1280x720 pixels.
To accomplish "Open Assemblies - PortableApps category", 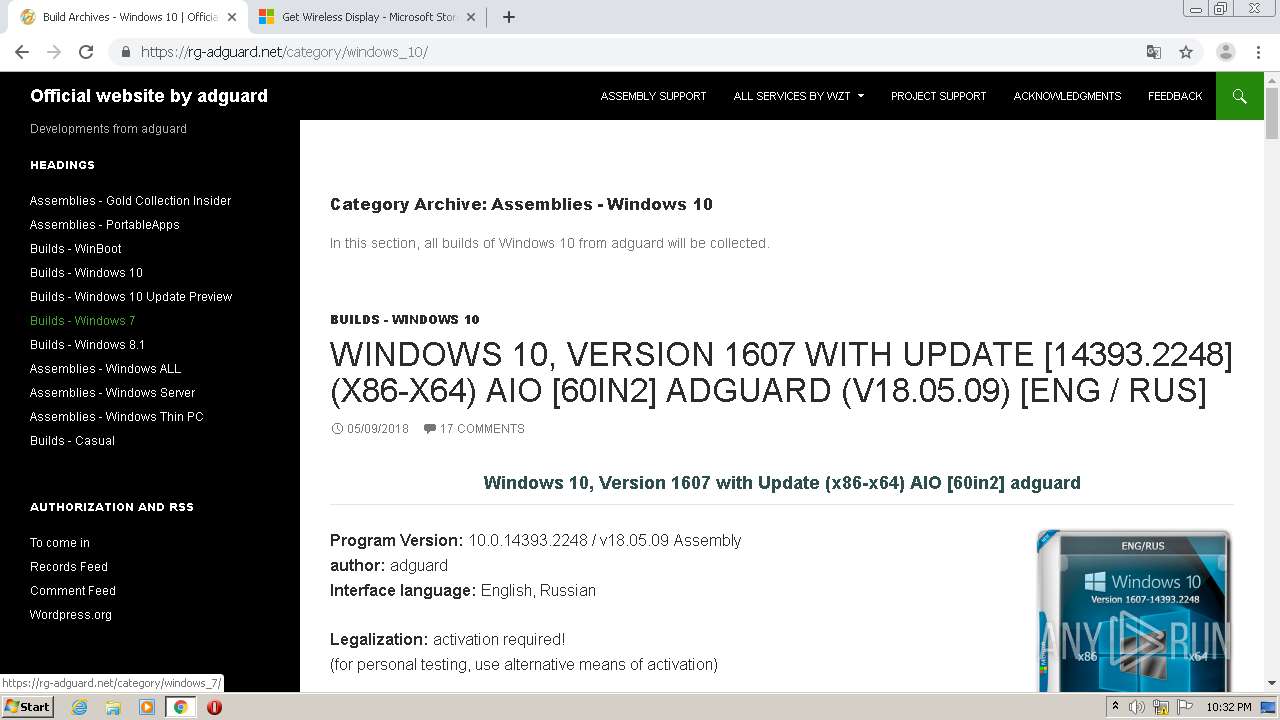I will 105,225.
